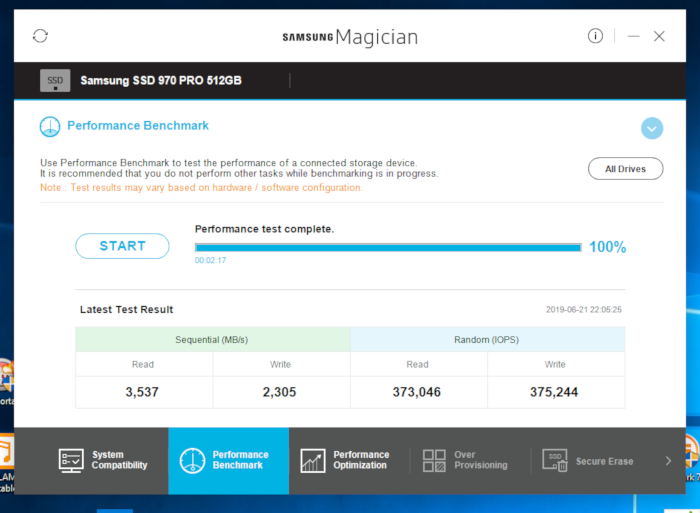Select the SSD drive icon in device bar
The height and width of the screenshot is (513, 700).
click(x=55, y=80)
